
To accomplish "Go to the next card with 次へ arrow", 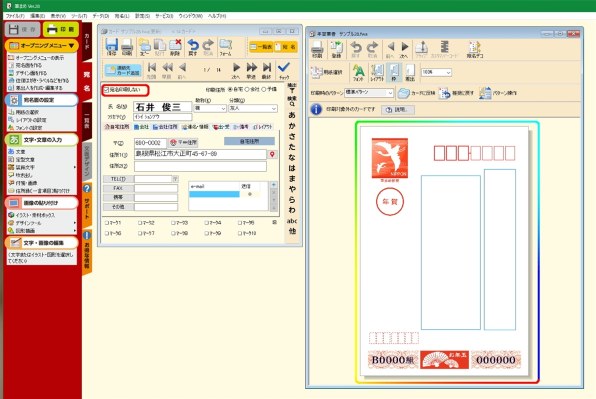I will click(x=236, y=70).
